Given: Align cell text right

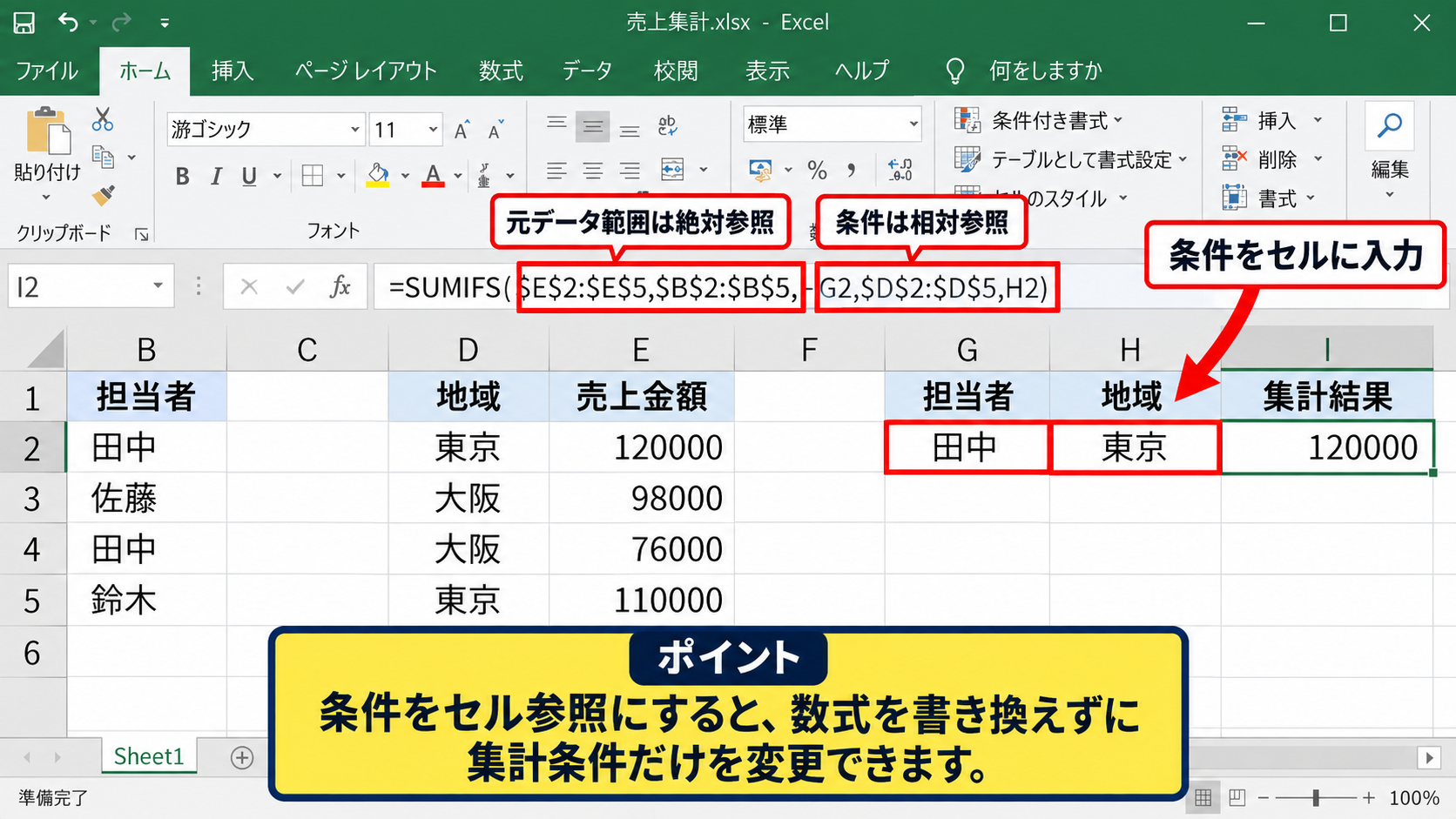Looking at the screenshot, I should 630,171.
